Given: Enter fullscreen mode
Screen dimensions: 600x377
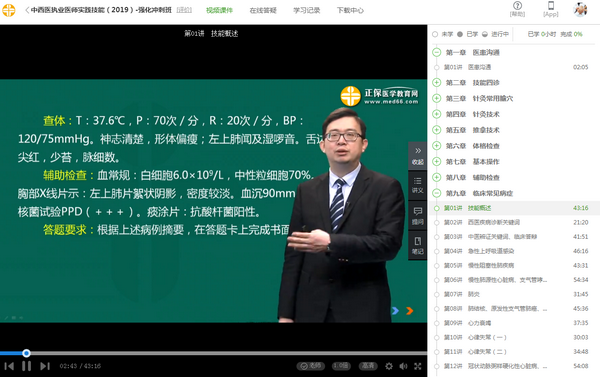Looking at the screenshot, I should (x=417, y=366).
